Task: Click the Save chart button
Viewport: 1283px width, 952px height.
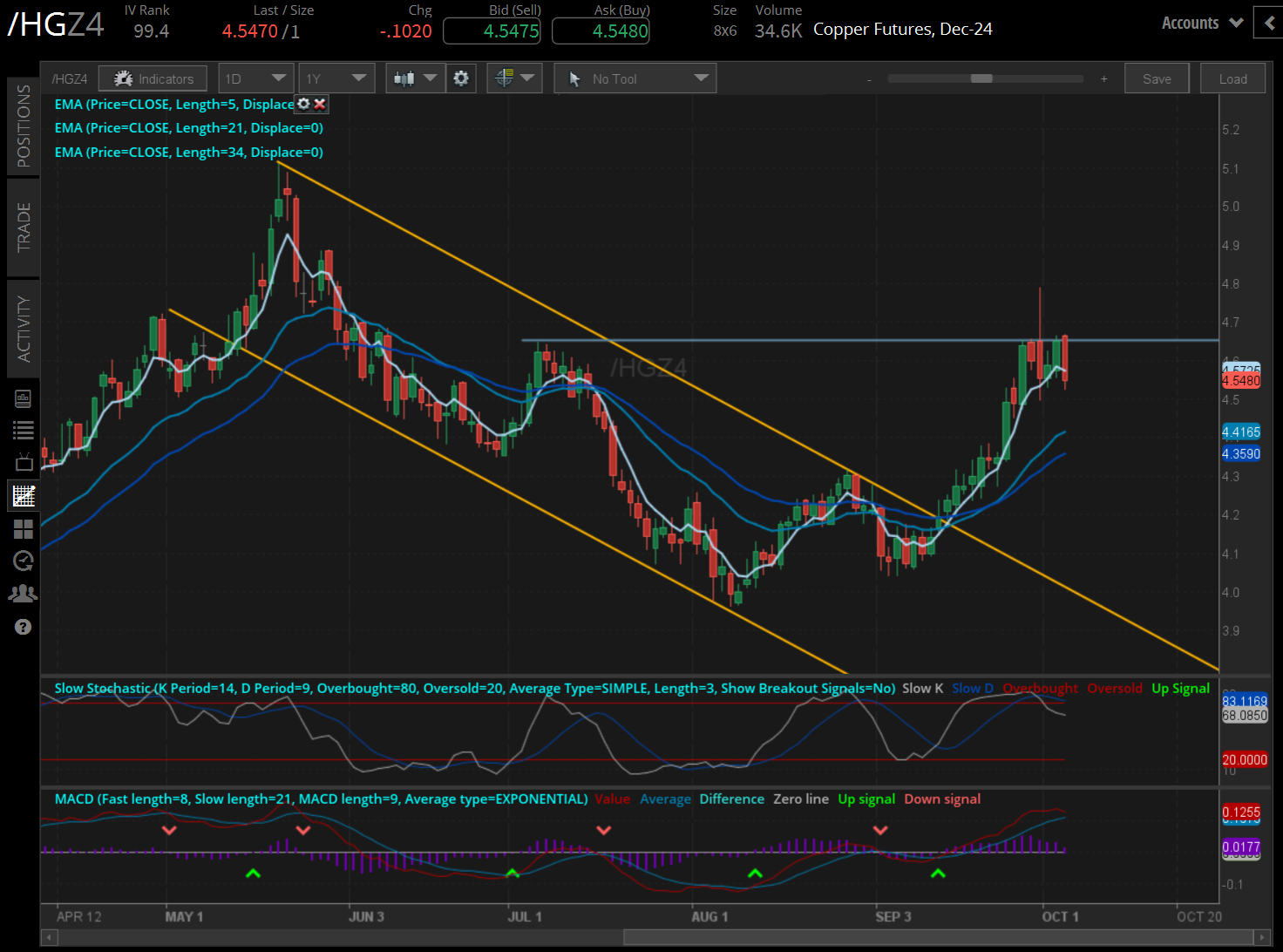Action: 1157,78
